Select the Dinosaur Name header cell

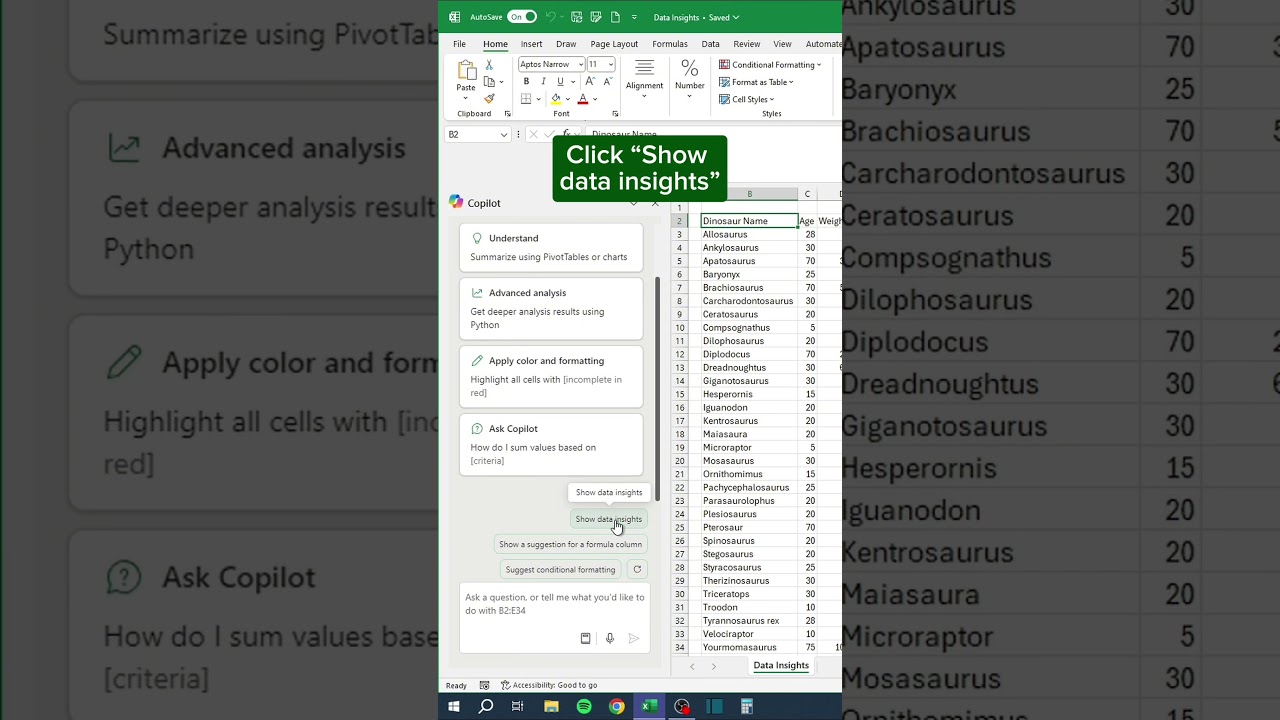point(749,220)
